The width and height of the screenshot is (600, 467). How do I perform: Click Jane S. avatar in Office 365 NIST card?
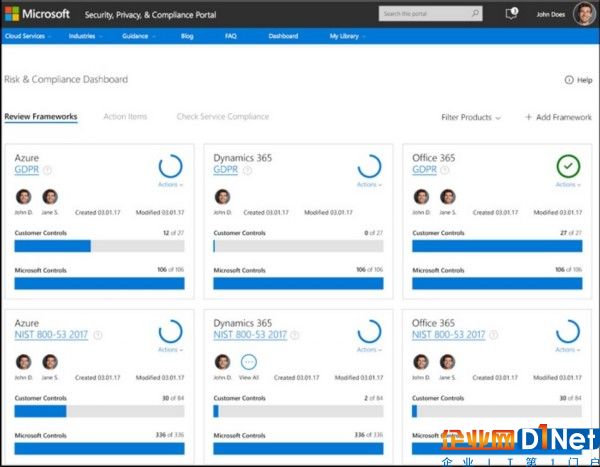point(447,362)
